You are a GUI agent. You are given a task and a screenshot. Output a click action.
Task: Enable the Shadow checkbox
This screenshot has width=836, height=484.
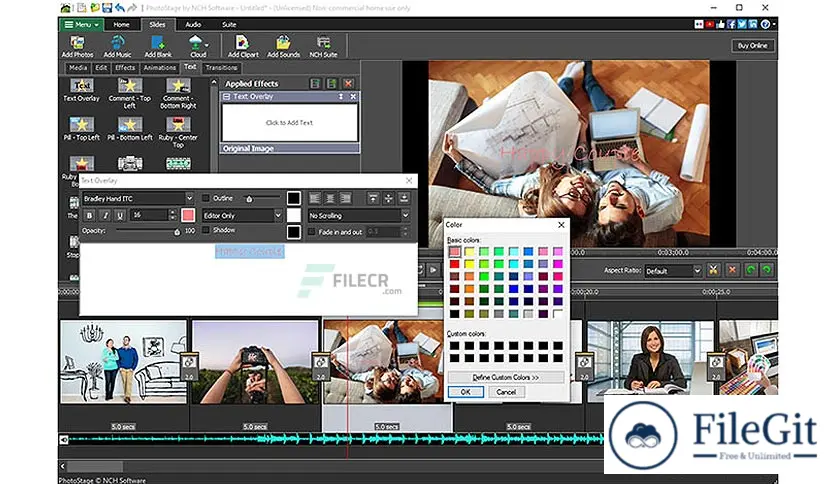206,230
